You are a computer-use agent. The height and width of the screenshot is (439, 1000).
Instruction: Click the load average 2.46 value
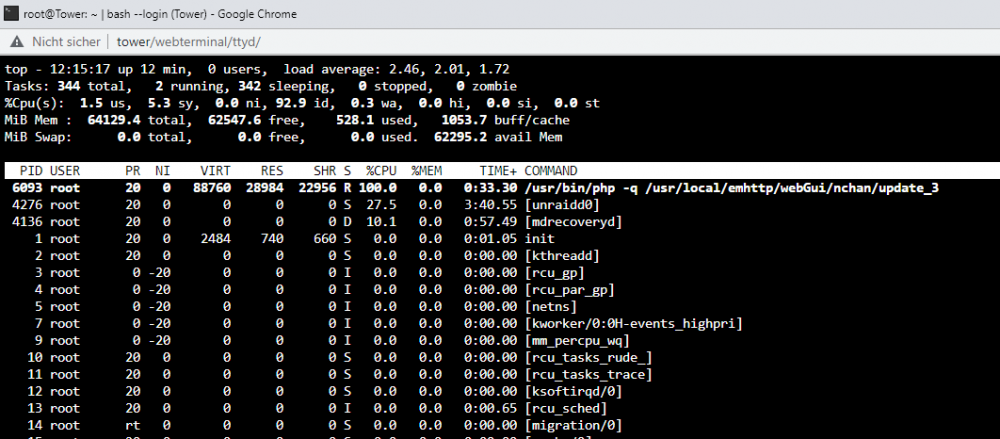coord(404,69)
